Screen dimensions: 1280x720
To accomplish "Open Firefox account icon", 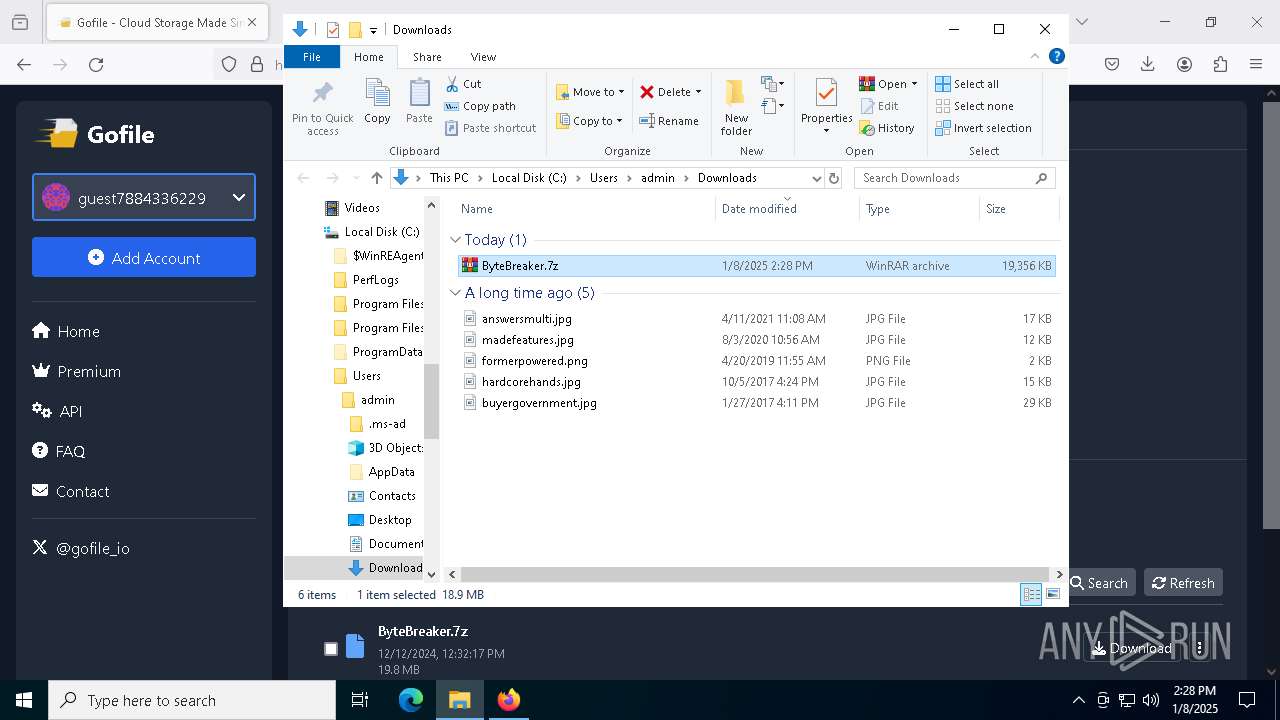I will pos(1184,64).
